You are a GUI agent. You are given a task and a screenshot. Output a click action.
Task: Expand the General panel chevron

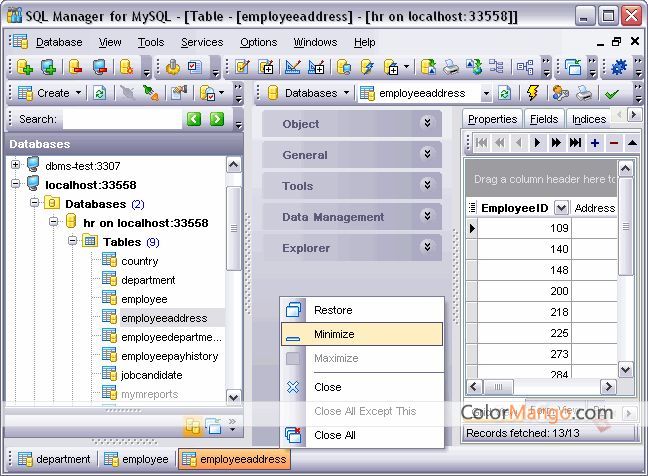click(x=427, y=154)
